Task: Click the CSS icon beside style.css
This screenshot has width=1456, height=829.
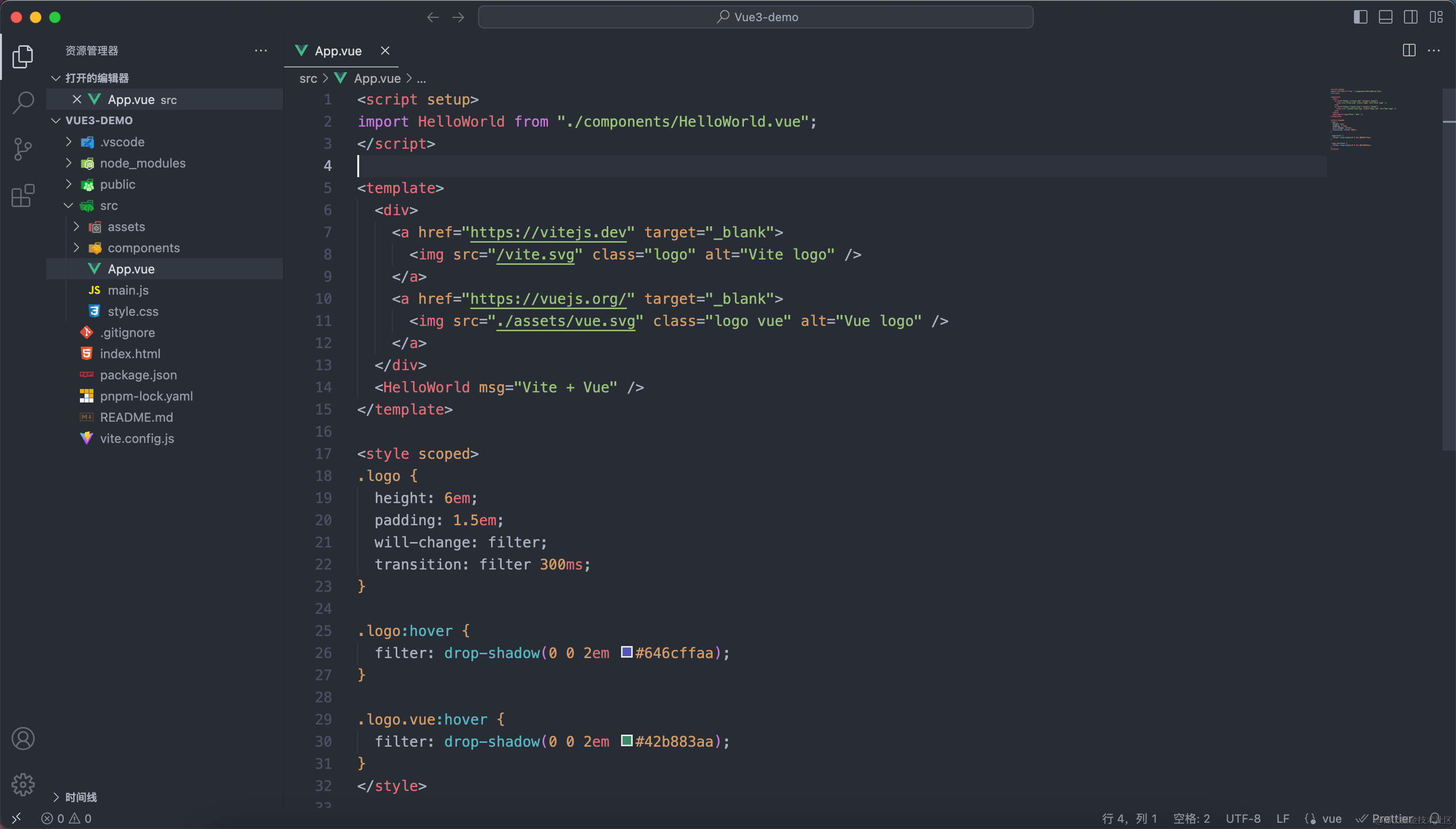Action: (x=94, y=311)
